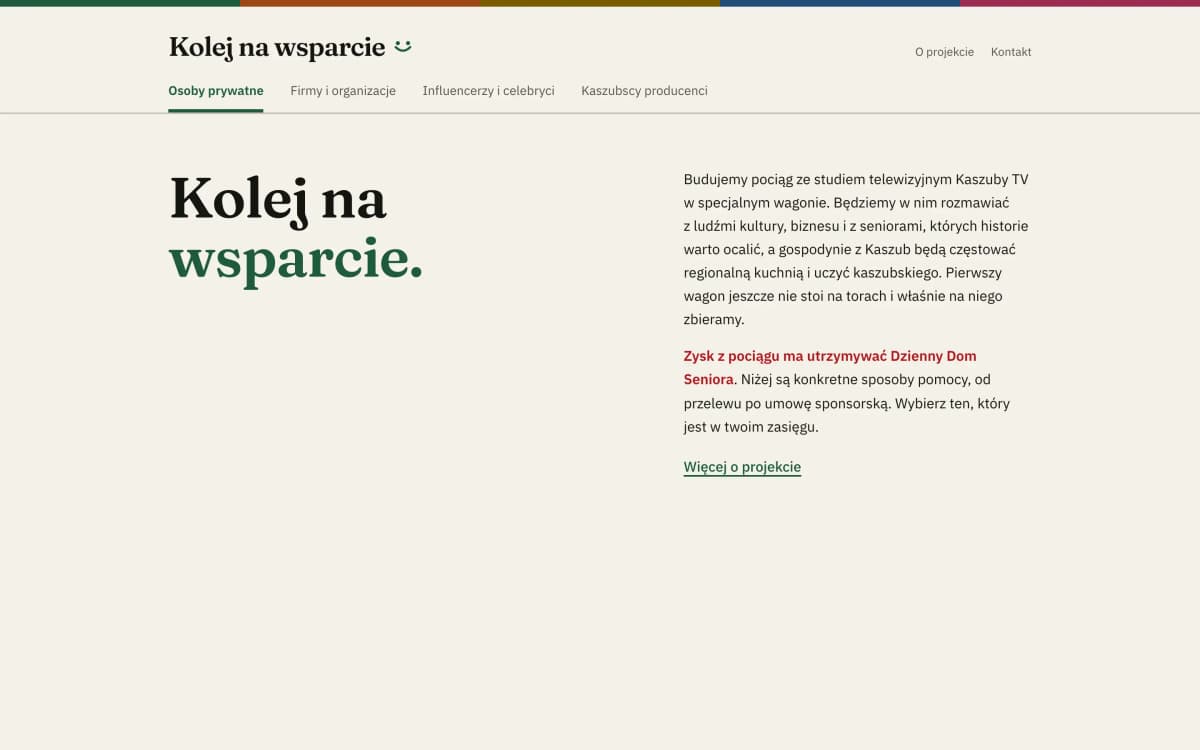Click the large heading word wsparcie.

tap(296, 260)
